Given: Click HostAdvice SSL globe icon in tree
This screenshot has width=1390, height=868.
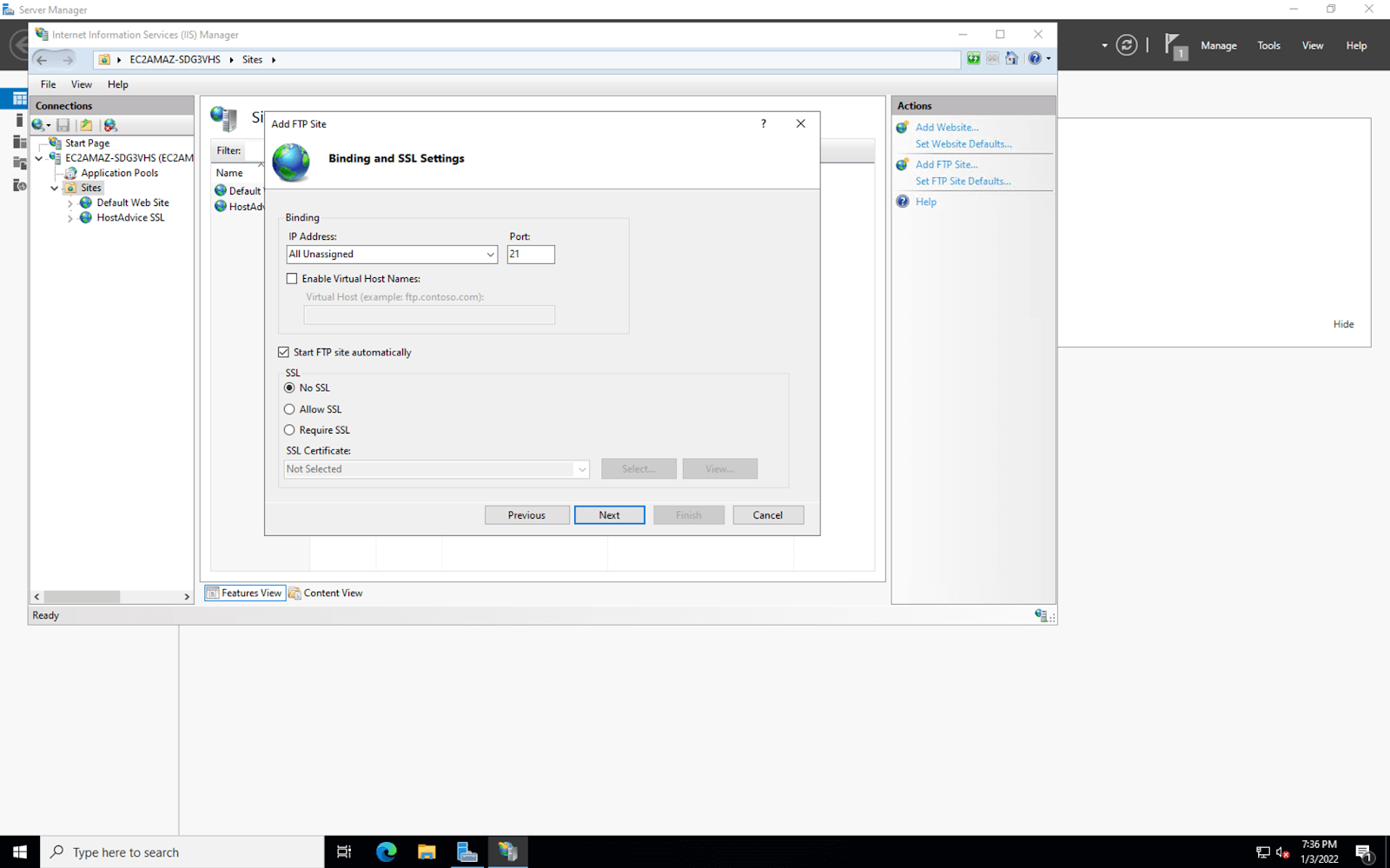Looking at the screenshot, I should [86, 217].
